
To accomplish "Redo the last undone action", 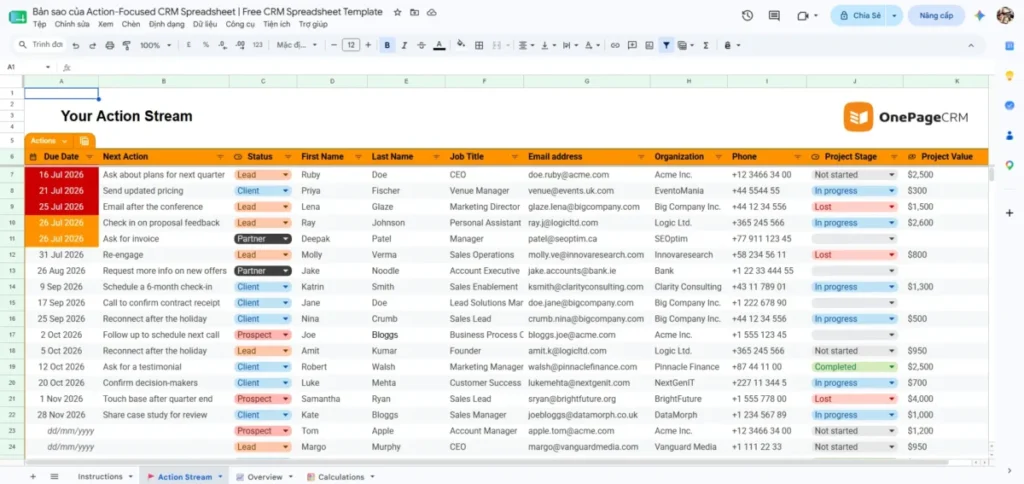I will (93, 45).
